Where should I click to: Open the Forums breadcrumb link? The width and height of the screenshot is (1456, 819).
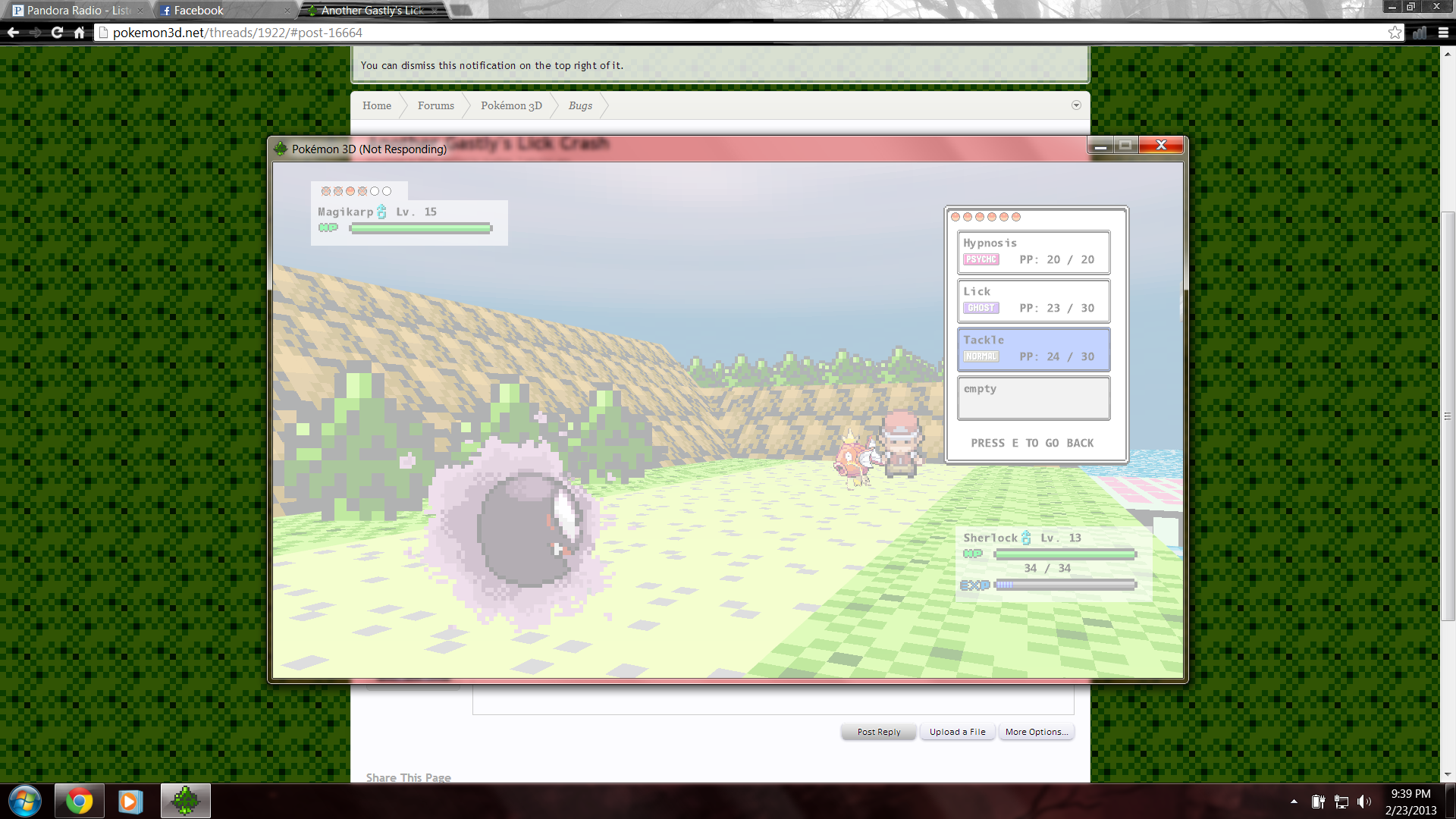pyautogui.click(x=436, y=105)
